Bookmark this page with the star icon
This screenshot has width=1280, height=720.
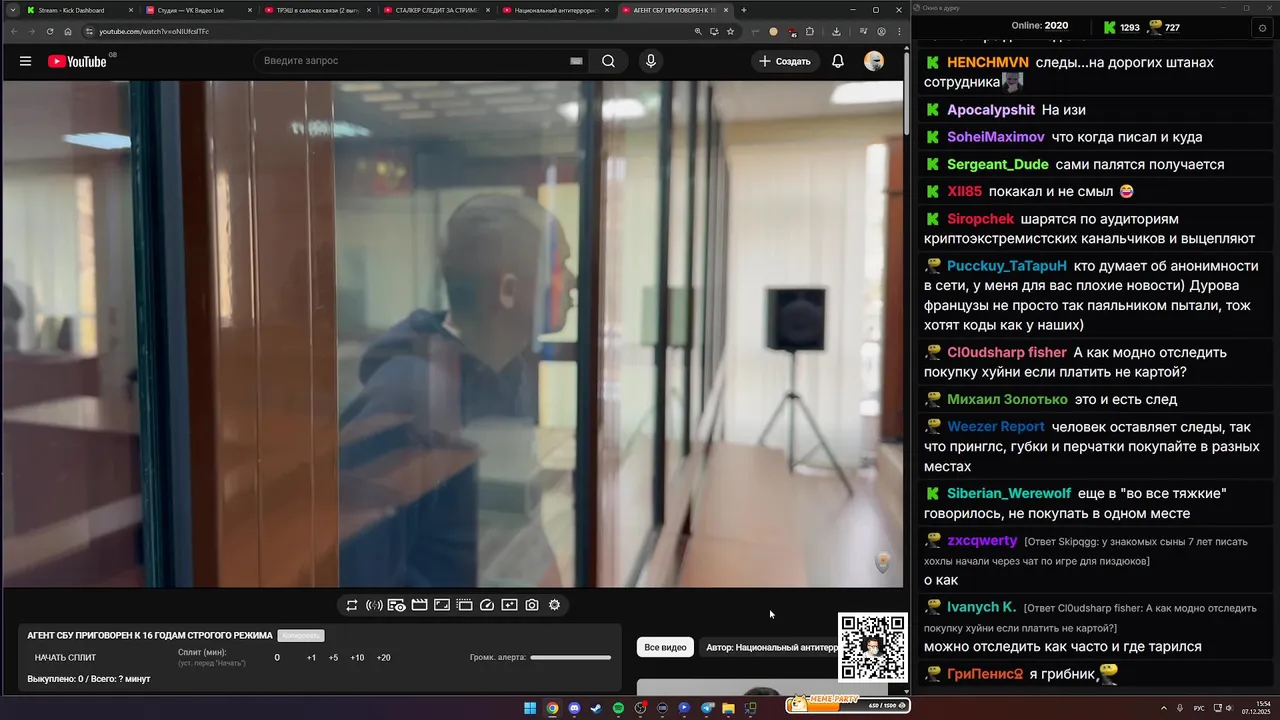[x=730, y=31]
